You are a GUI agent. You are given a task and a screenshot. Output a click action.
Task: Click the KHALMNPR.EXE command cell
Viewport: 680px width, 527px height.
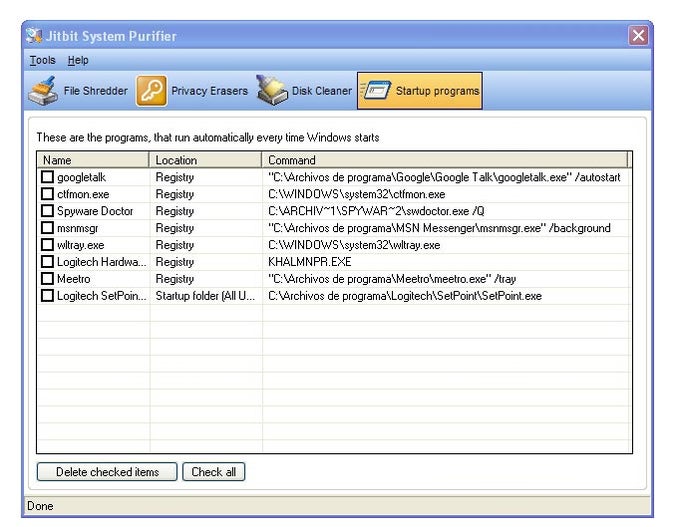click(x=310, y=262)
